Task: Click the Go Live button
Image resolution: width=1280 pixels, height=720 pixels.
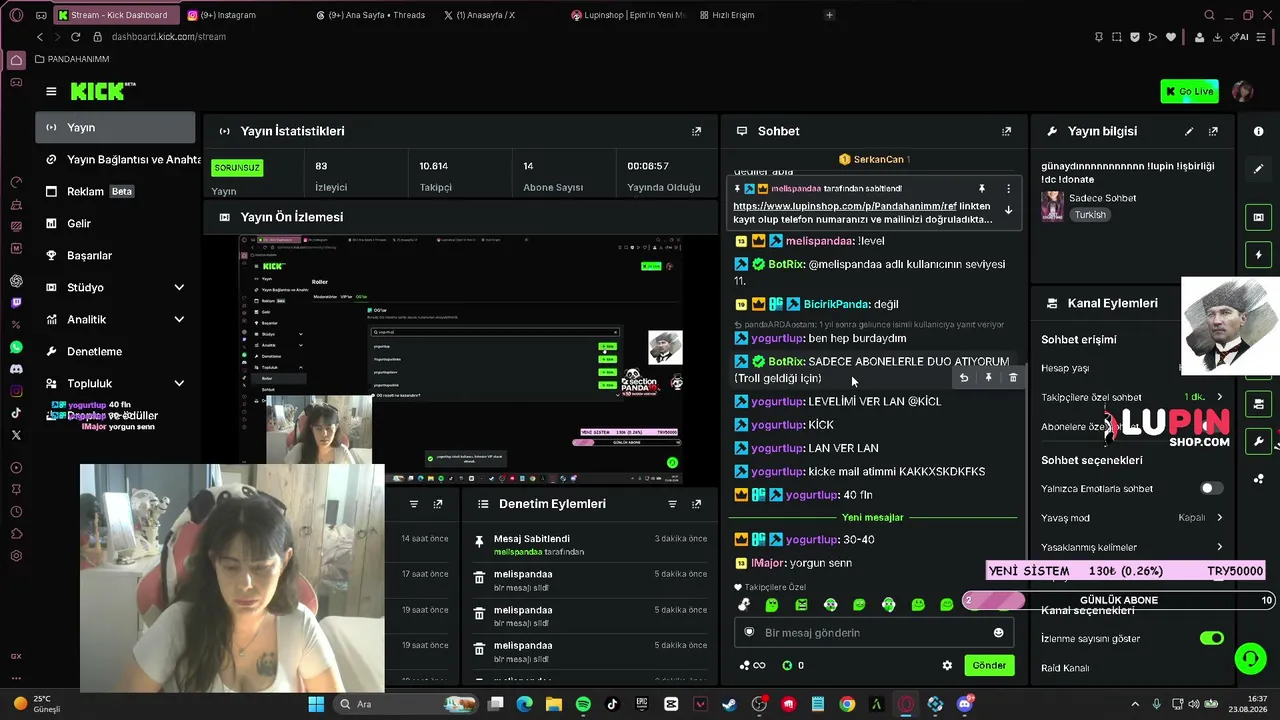Action: (1189, 91)
